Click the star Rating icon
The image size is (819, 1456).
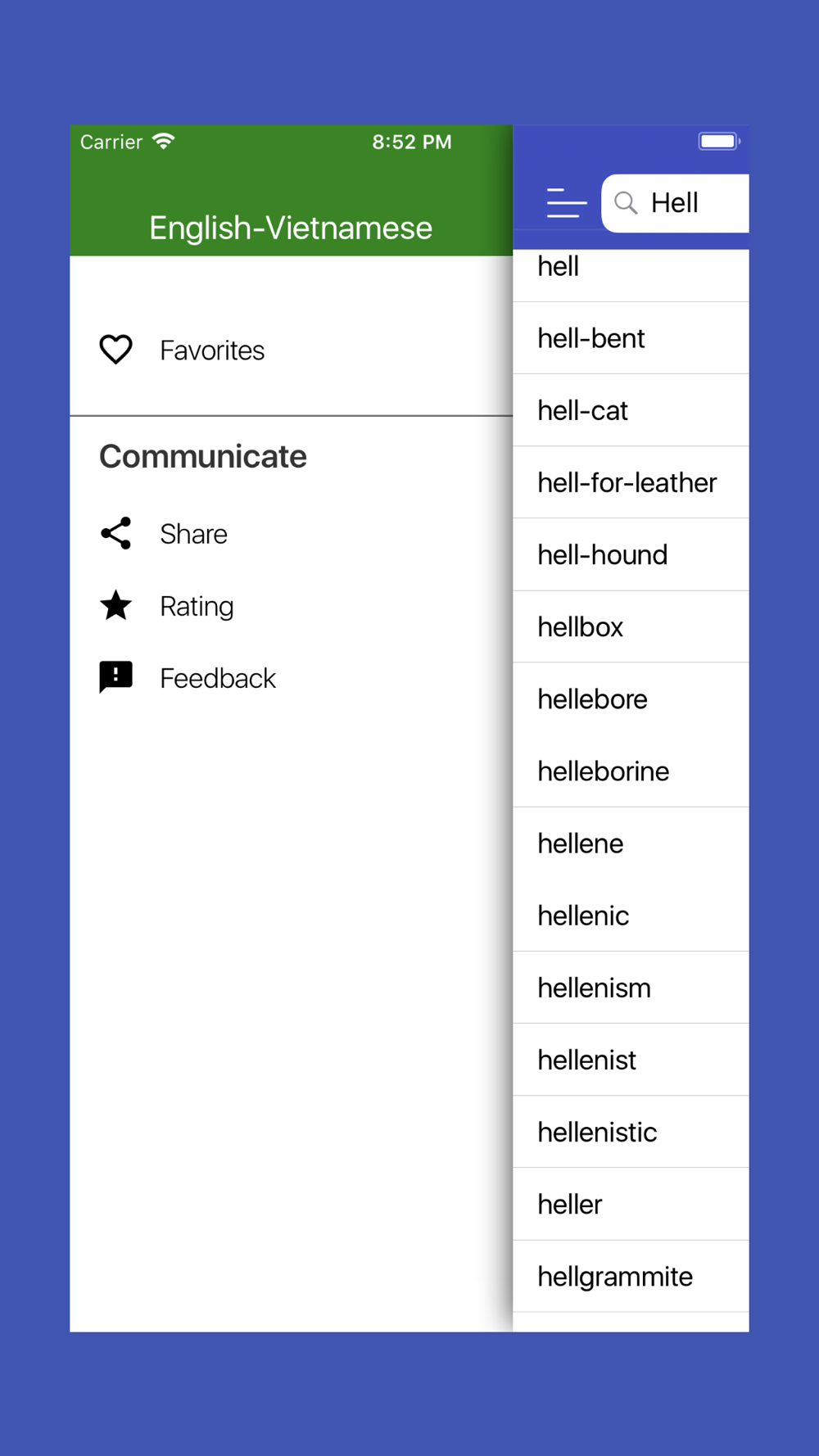click(115, 605)
